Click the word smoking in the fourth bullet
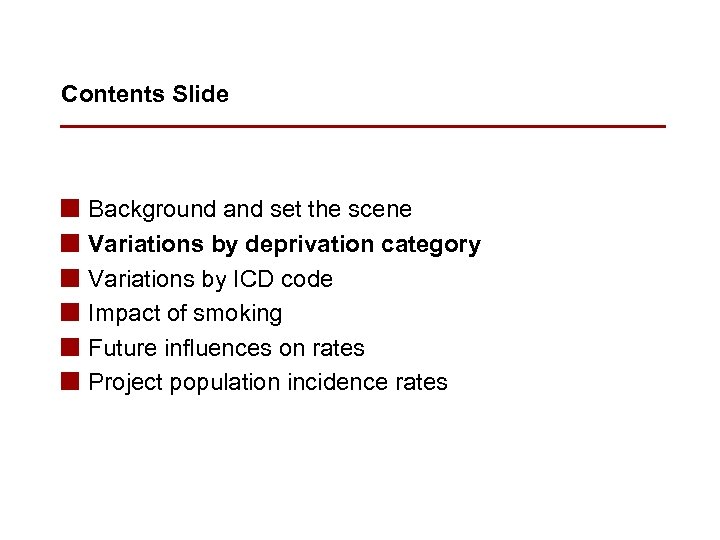The image size is (720, 540). [238, 313]
